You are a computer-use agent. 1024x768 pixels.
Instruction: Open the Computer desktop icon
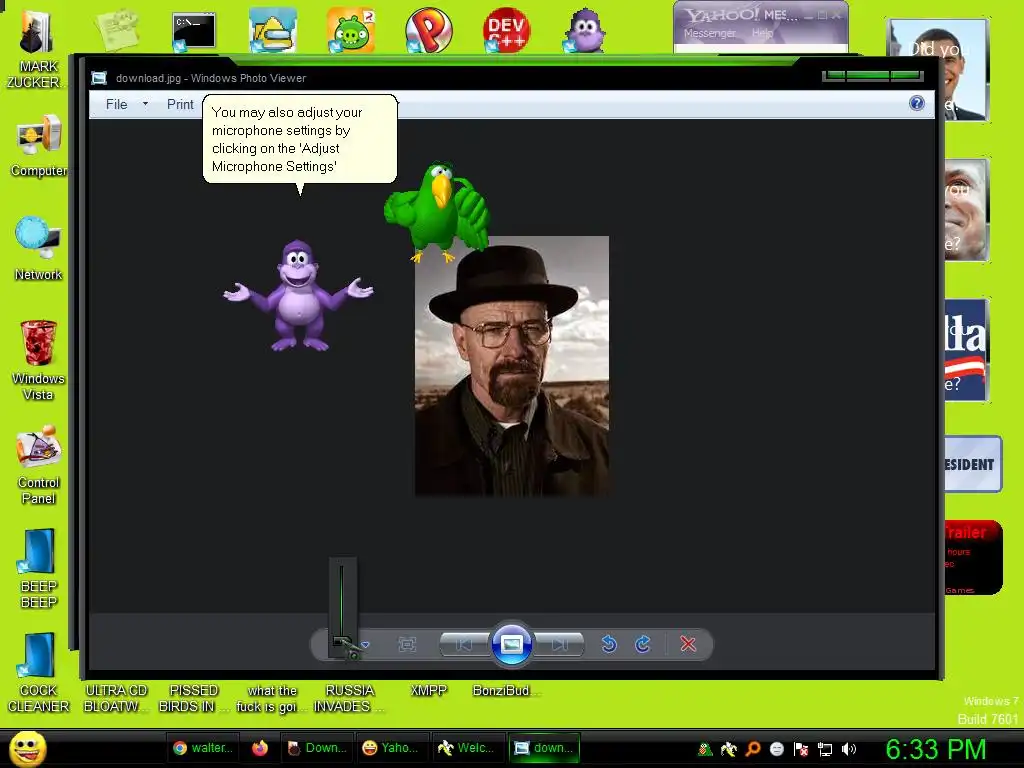(39, 146)
